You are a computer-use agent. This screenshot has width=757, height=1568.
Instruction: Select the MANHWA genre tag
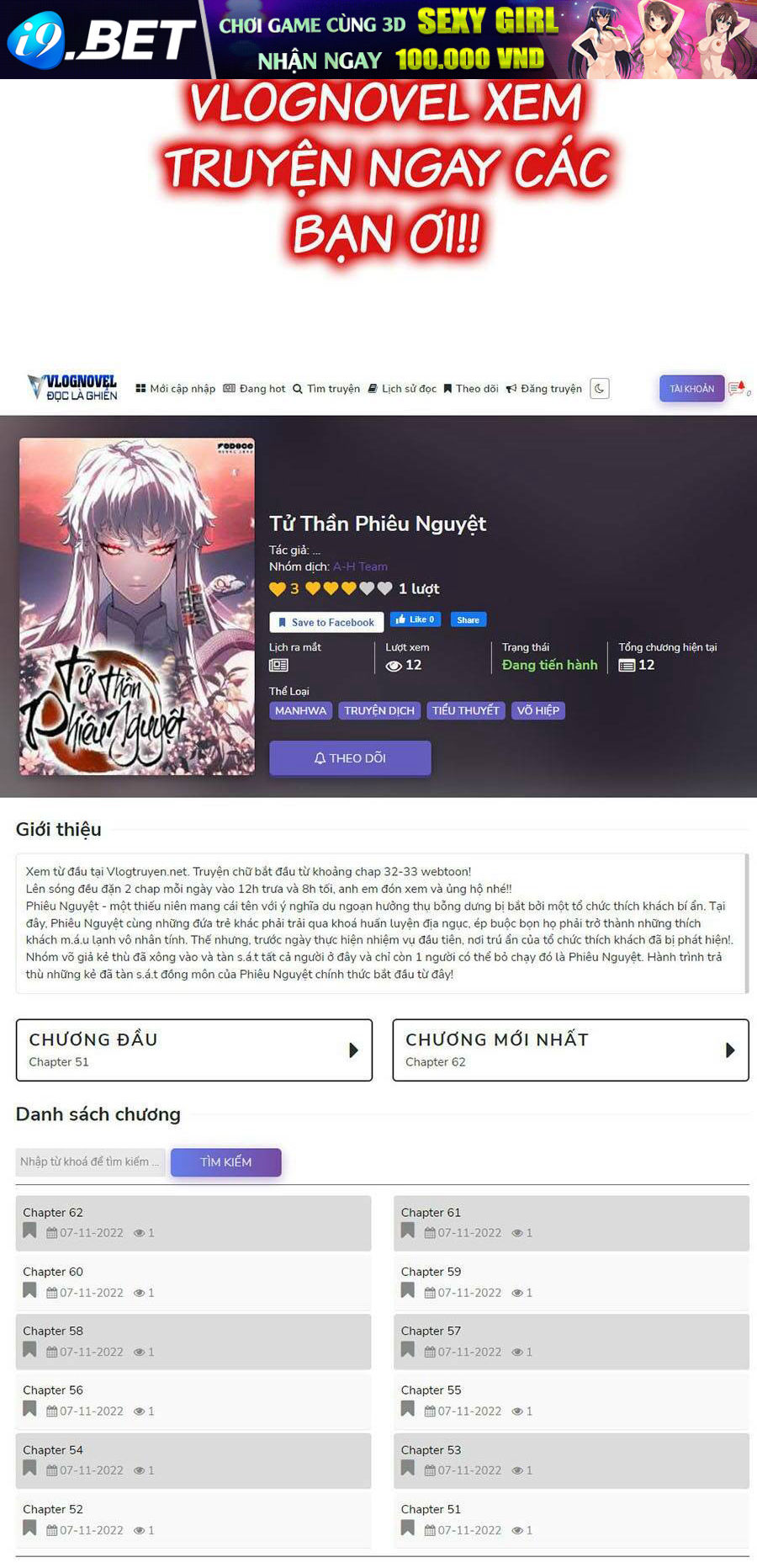[300, 710]
